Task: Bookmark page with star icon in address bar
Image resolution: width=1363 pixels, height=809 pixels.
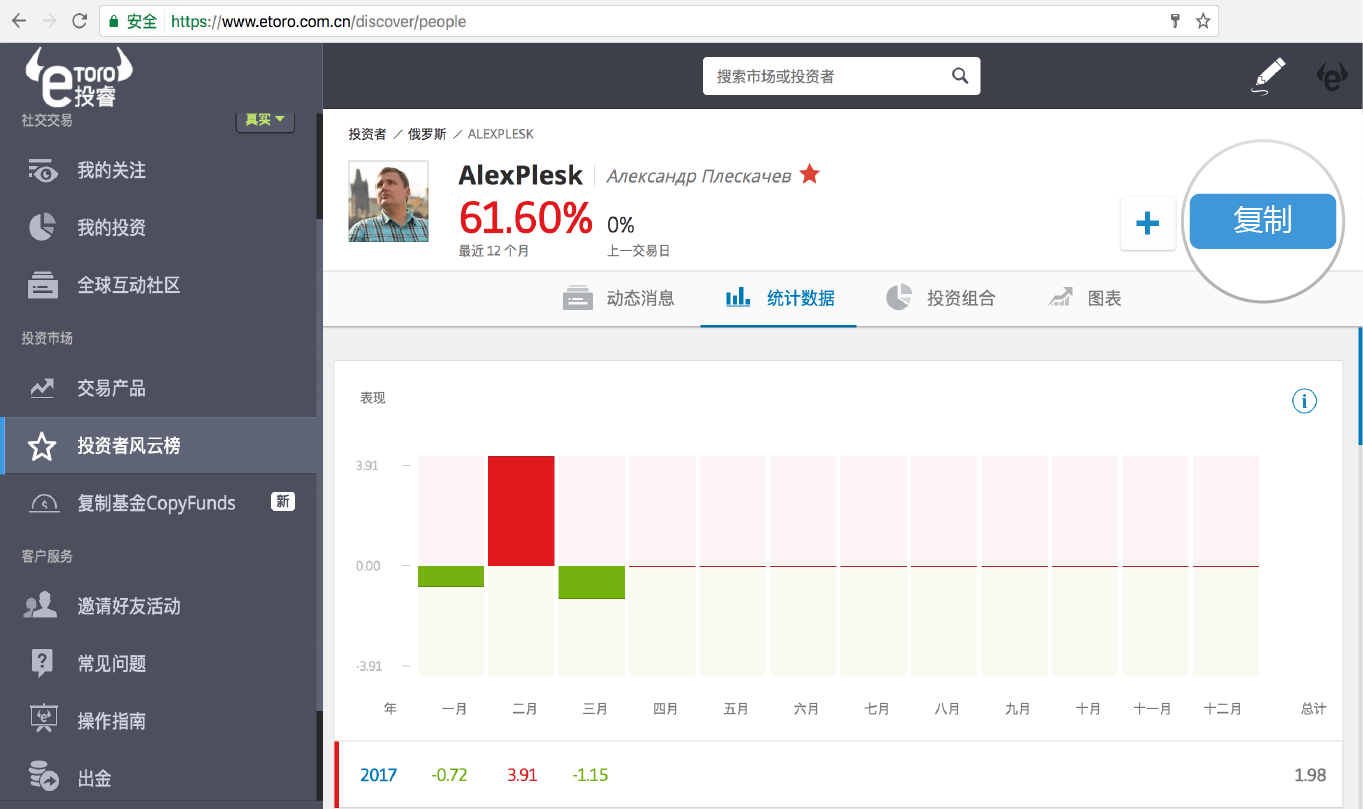Action: tap(1203, 21)
